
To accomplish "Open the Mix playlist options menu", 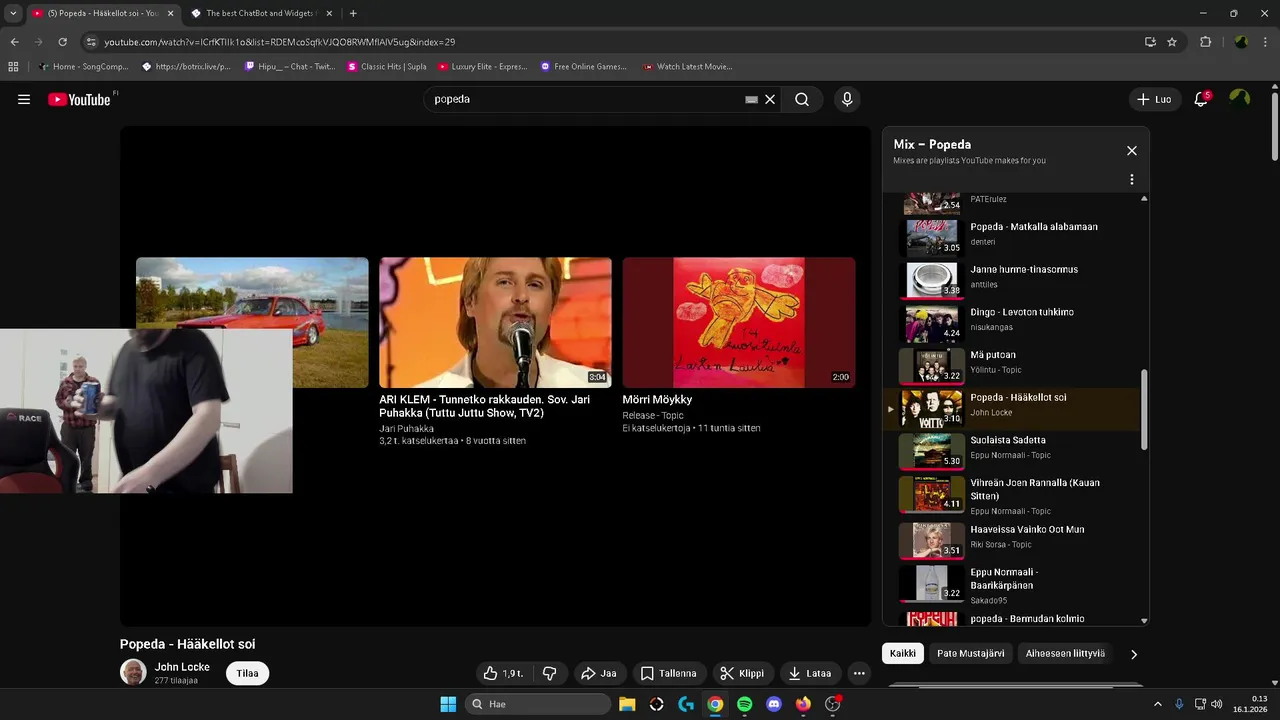I will pos(1132,180).
